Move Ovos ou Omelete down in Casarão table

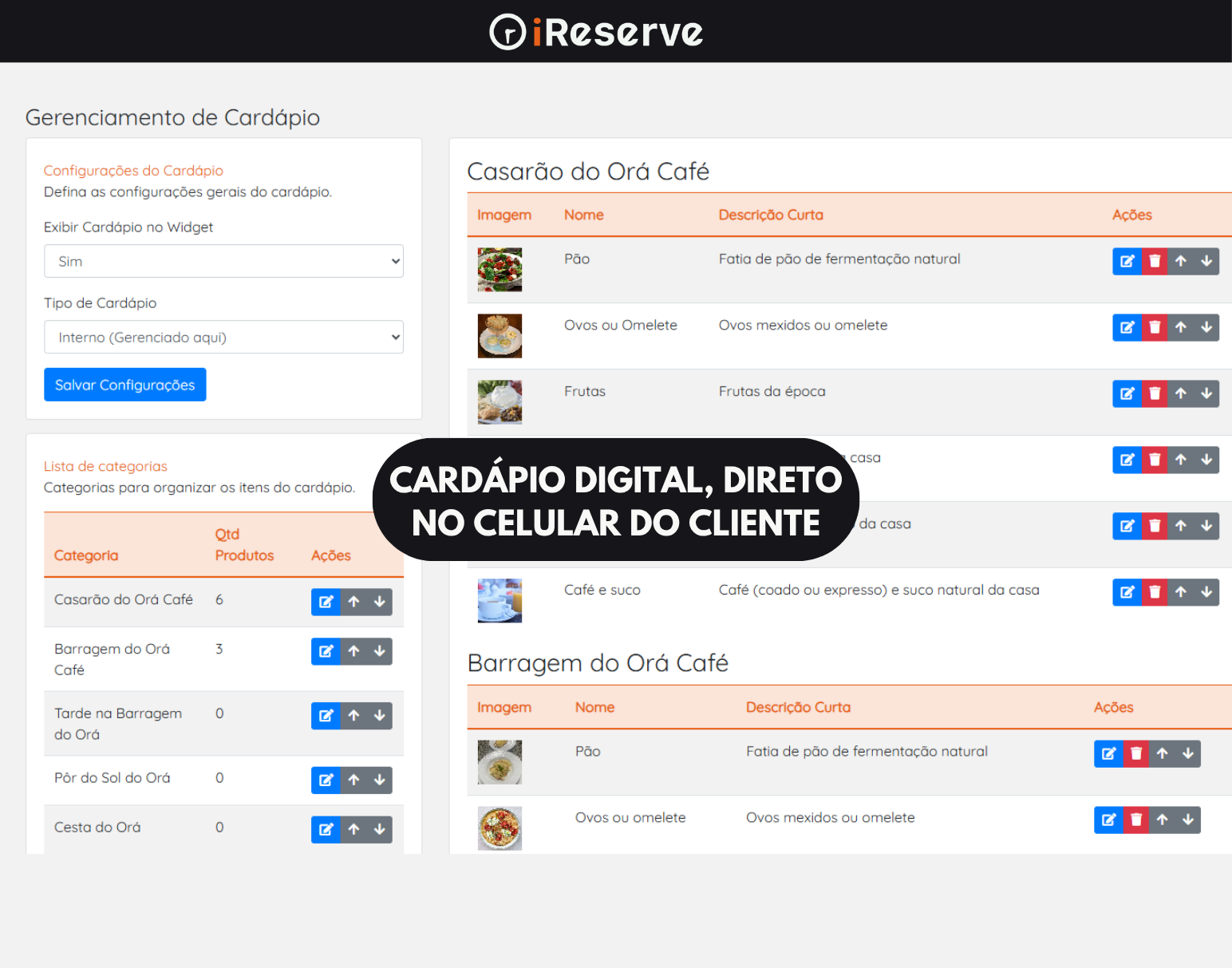click(1206, 328)
